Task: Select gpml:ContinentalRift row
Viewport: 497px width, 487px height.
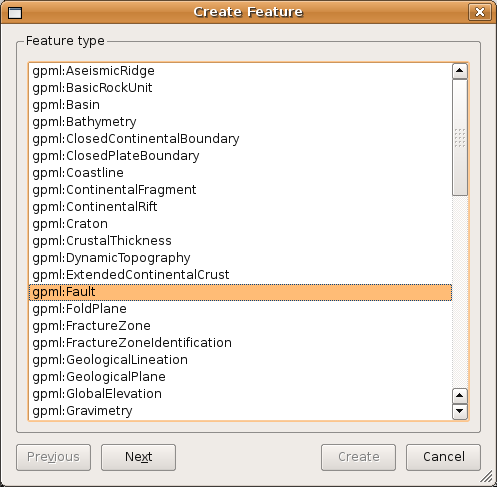Action: 240,207
